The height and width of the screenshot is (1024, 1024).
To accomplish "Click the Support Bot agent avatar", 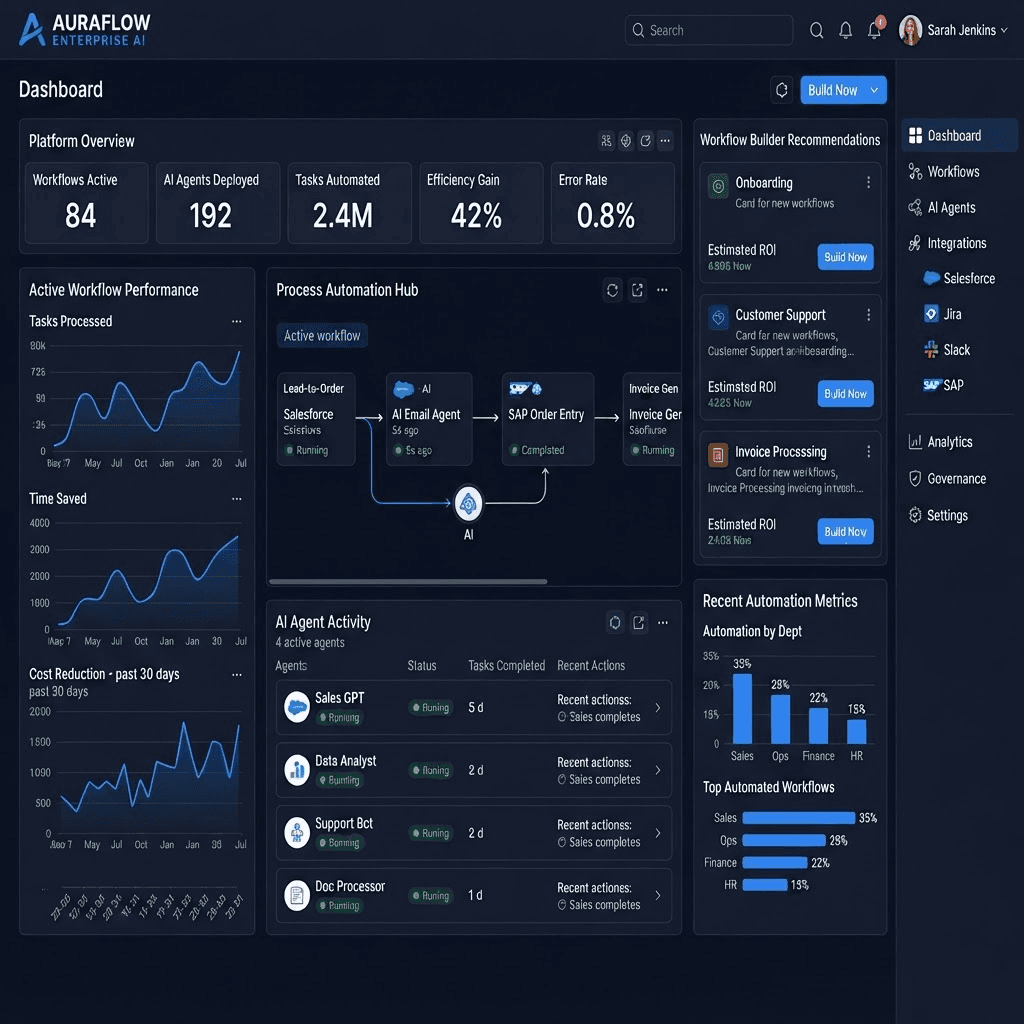I will tap(297, 833).
